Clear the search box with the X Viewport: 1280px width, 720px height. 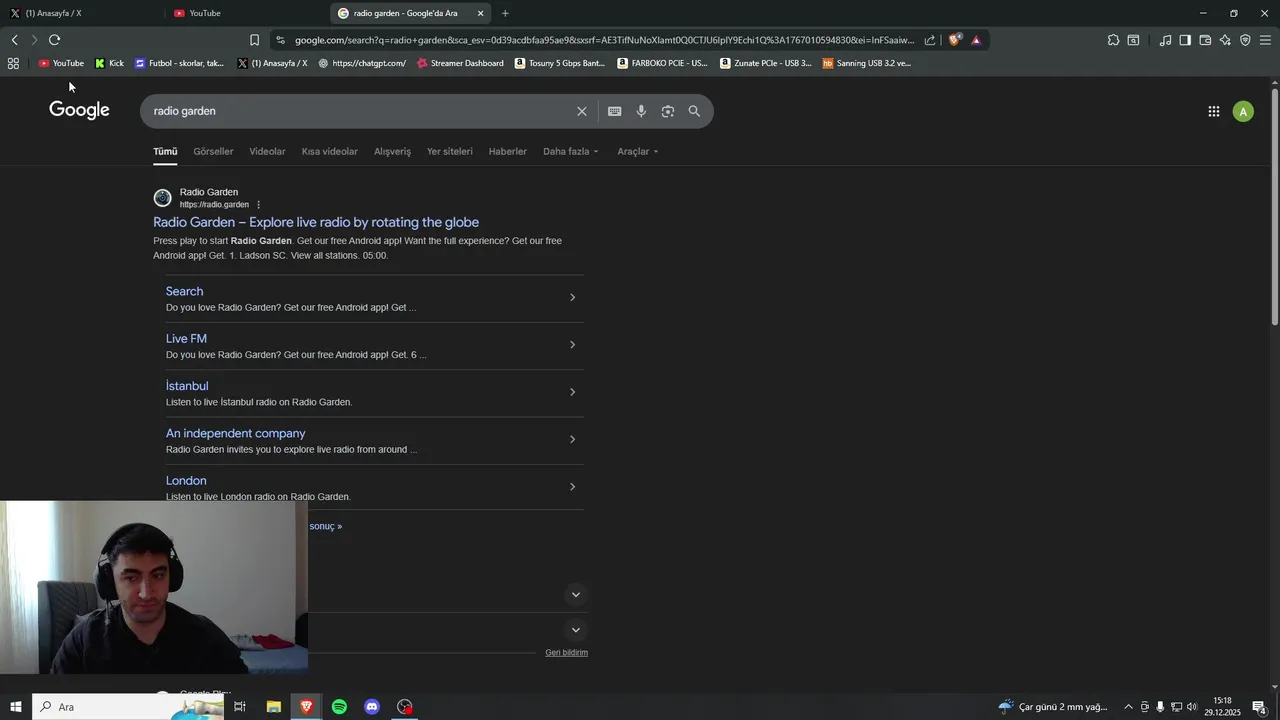click(581, 111)
